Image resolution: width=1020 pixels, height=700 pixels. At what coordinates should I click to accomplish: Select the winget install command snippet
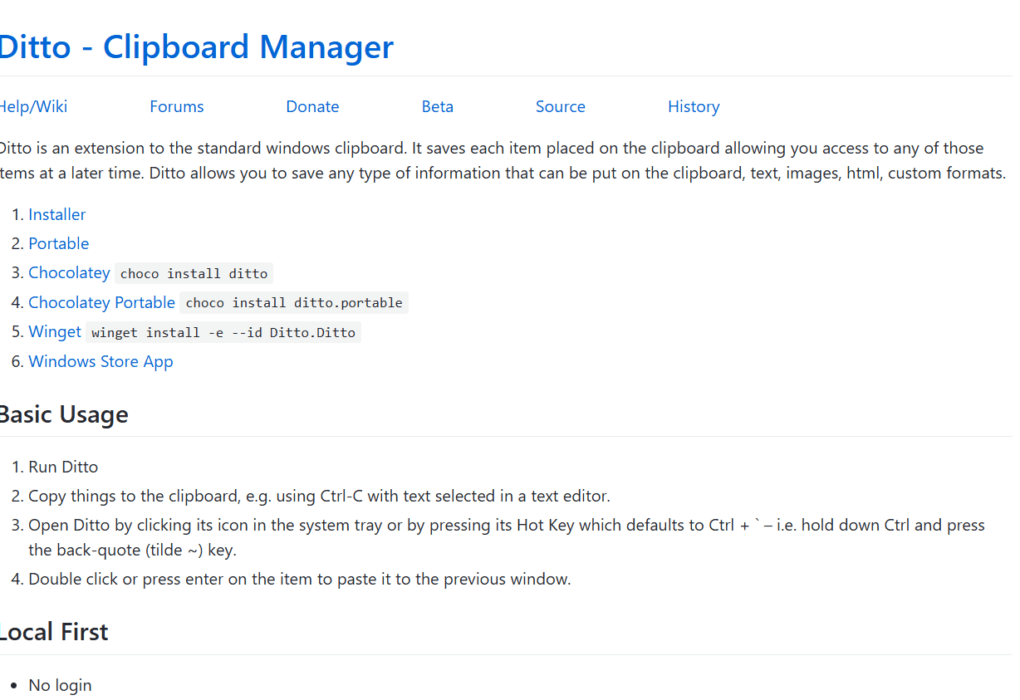(220, 332)
